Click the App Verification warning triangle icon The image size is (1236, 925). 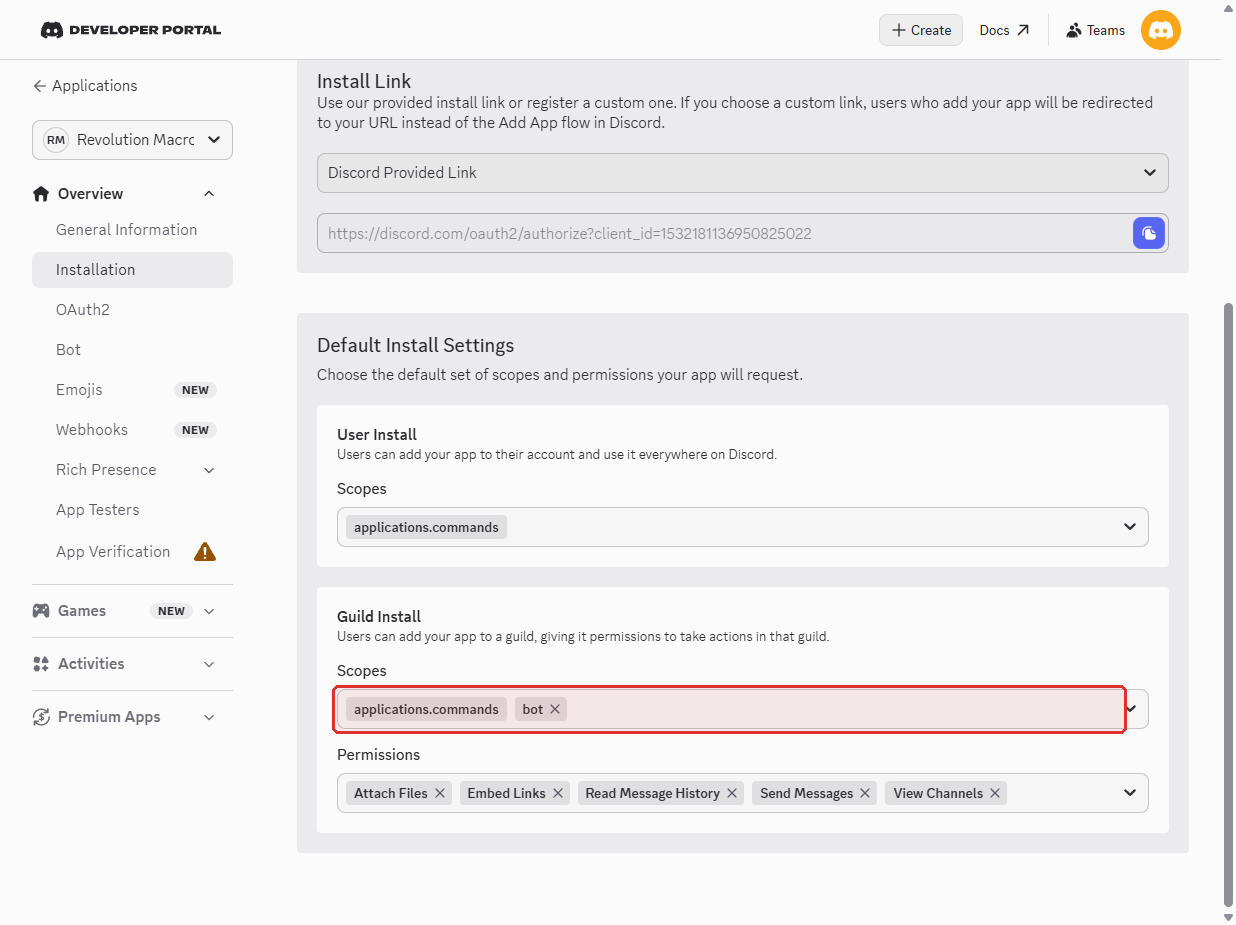tap(205, 551)
